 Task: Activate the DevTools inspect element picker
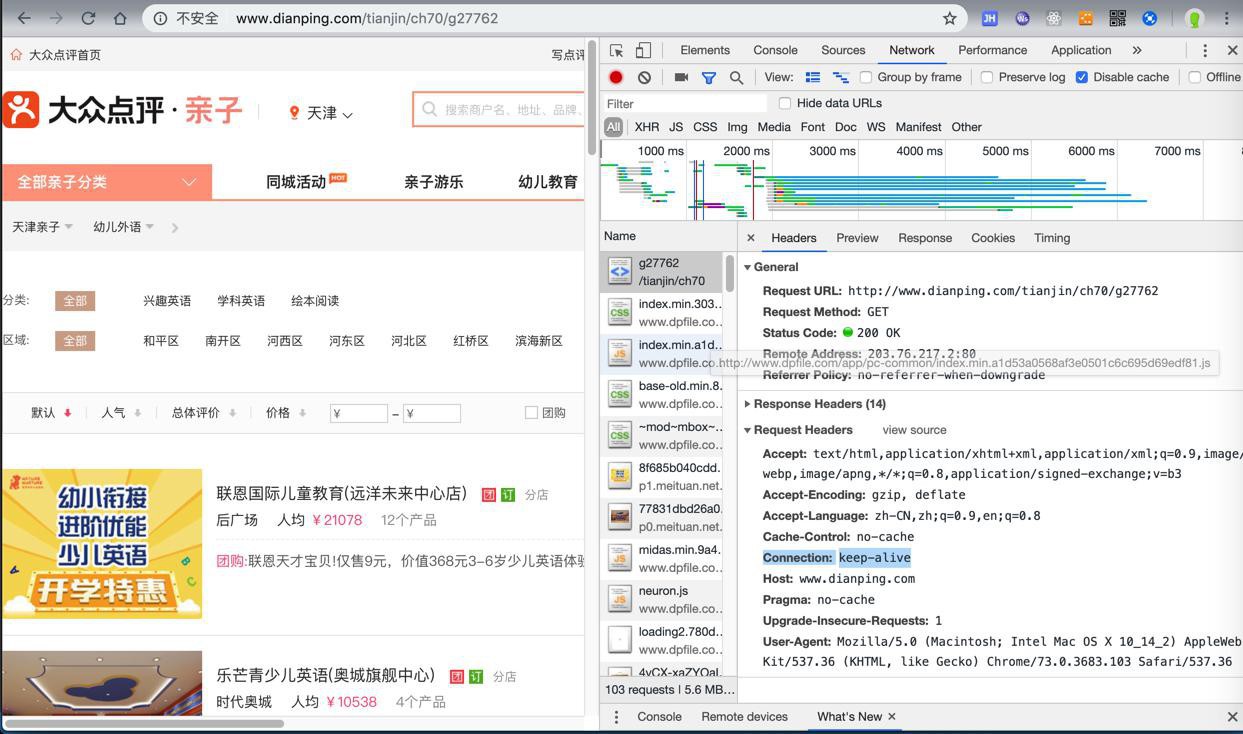point(617,50)
